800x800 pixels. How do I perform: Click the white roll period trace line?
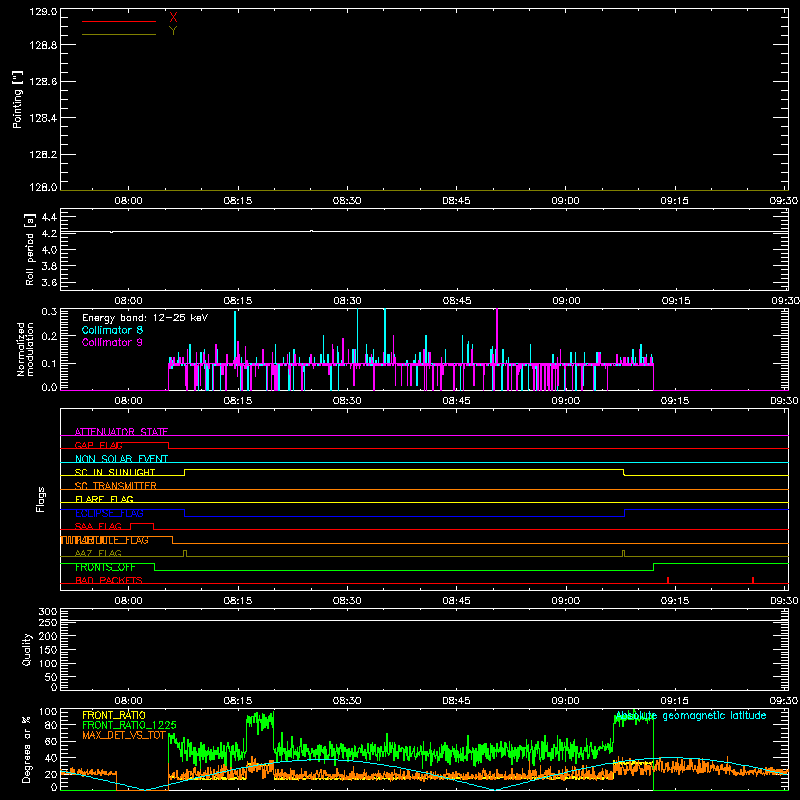tap(424, 232)
